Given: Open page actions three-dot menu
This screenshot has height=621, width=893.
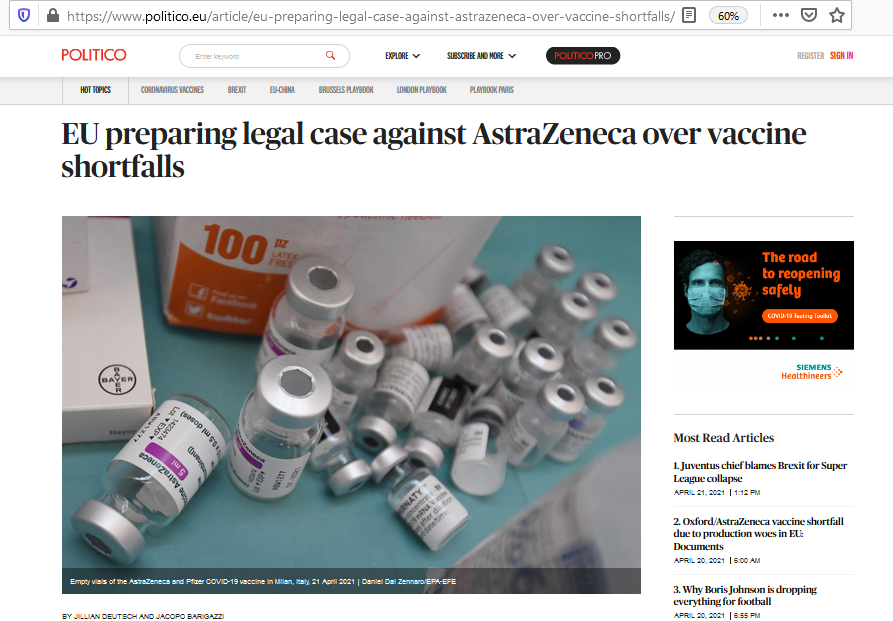Looking at the screenshot, I should pyautogui.click(x=780, y=15).
